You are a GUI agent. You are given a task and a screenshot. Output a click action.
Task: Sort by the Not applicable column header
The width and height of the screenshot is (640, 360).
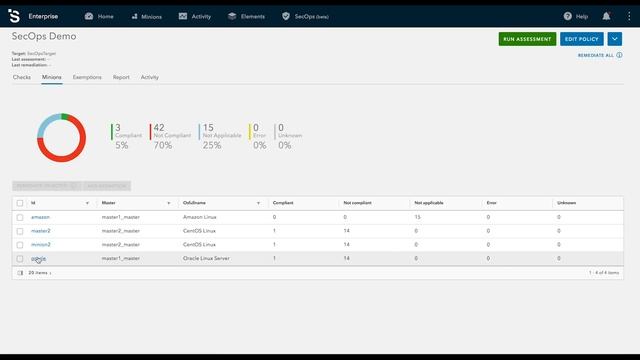[x=429, y=203]
